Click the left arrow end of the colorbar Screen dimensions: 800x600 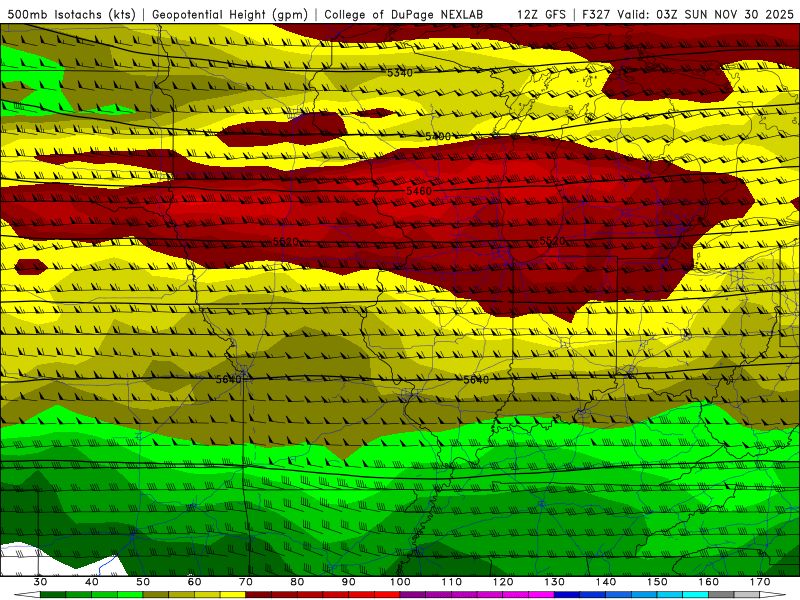27,595
